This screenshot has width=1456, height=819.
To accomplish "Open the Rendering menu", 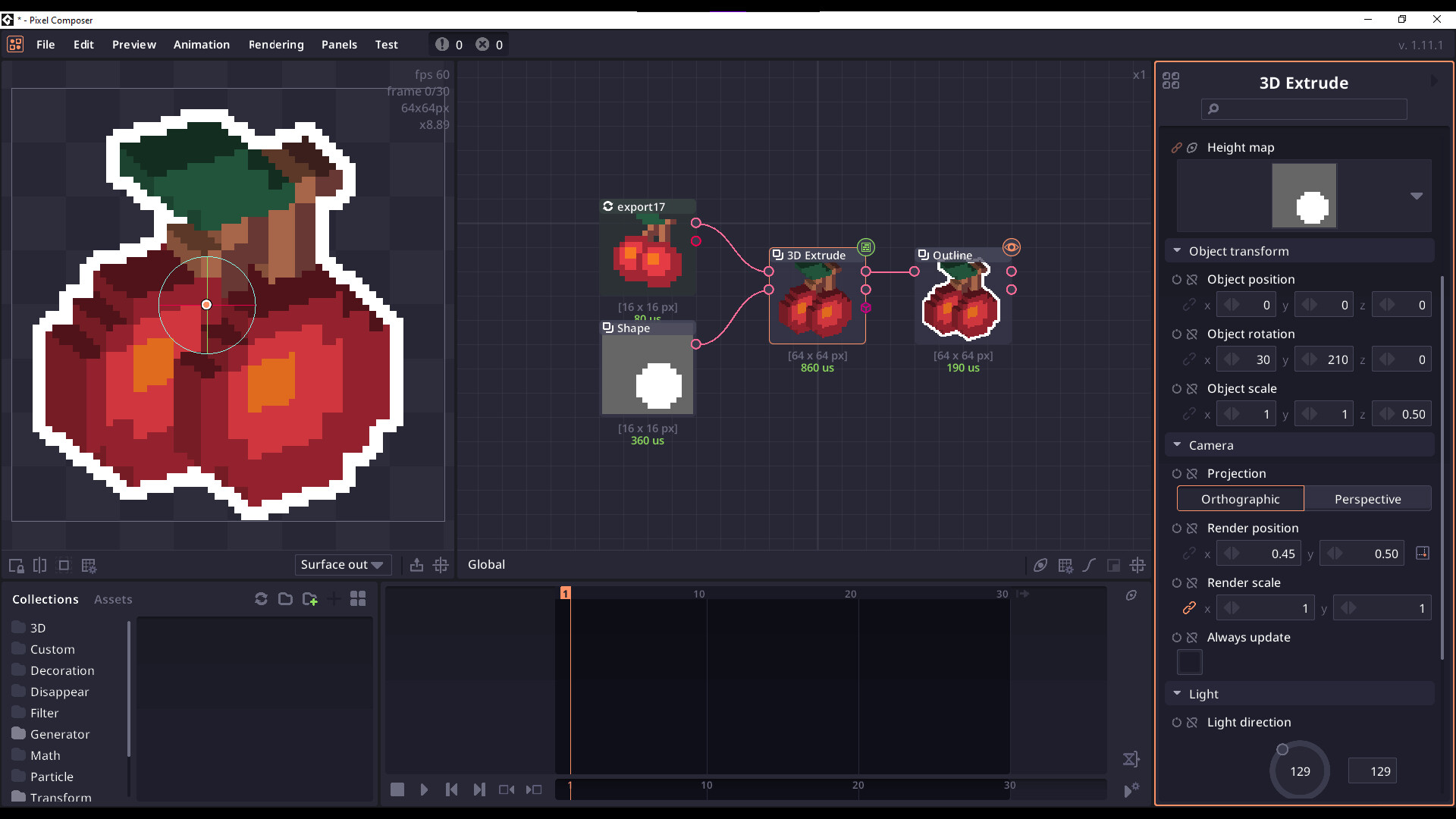I will (x=276, y=44).
